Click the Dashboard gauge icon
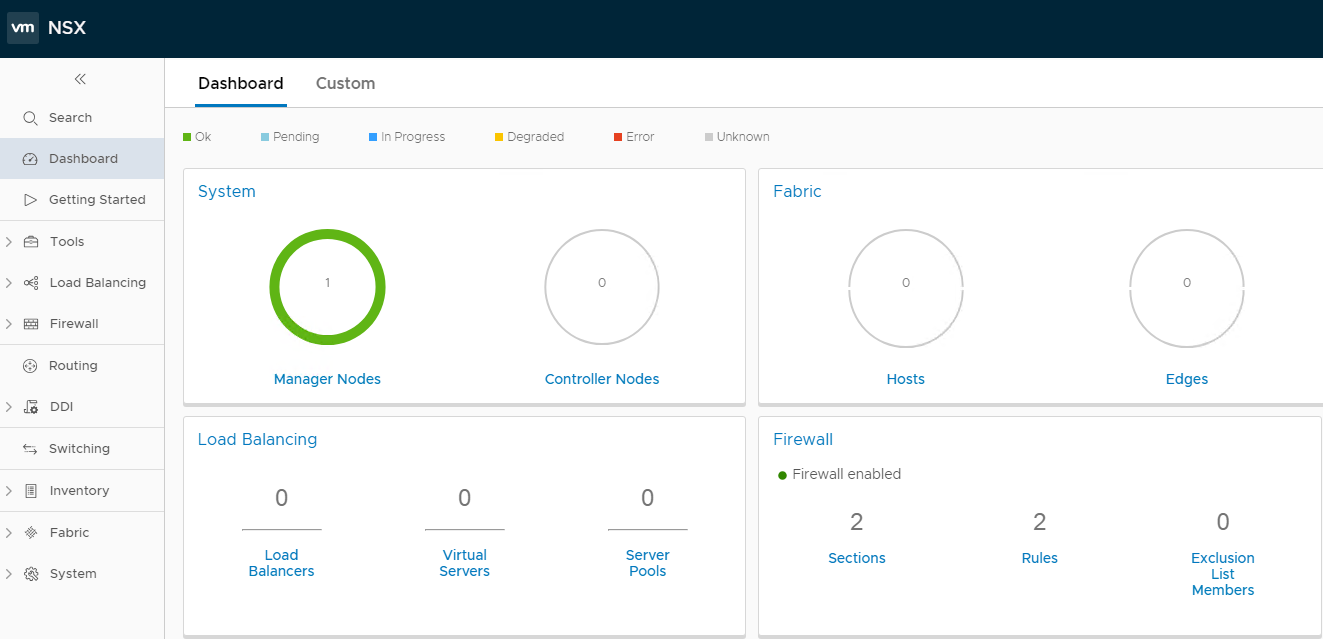This screenshot has width=1323, height=639. [30, 159]
